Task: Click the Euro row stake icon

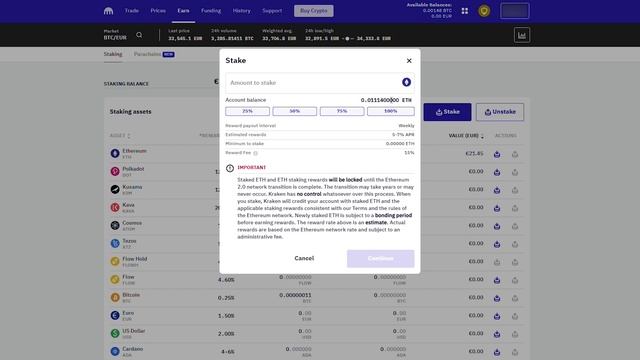Action: 497,316
